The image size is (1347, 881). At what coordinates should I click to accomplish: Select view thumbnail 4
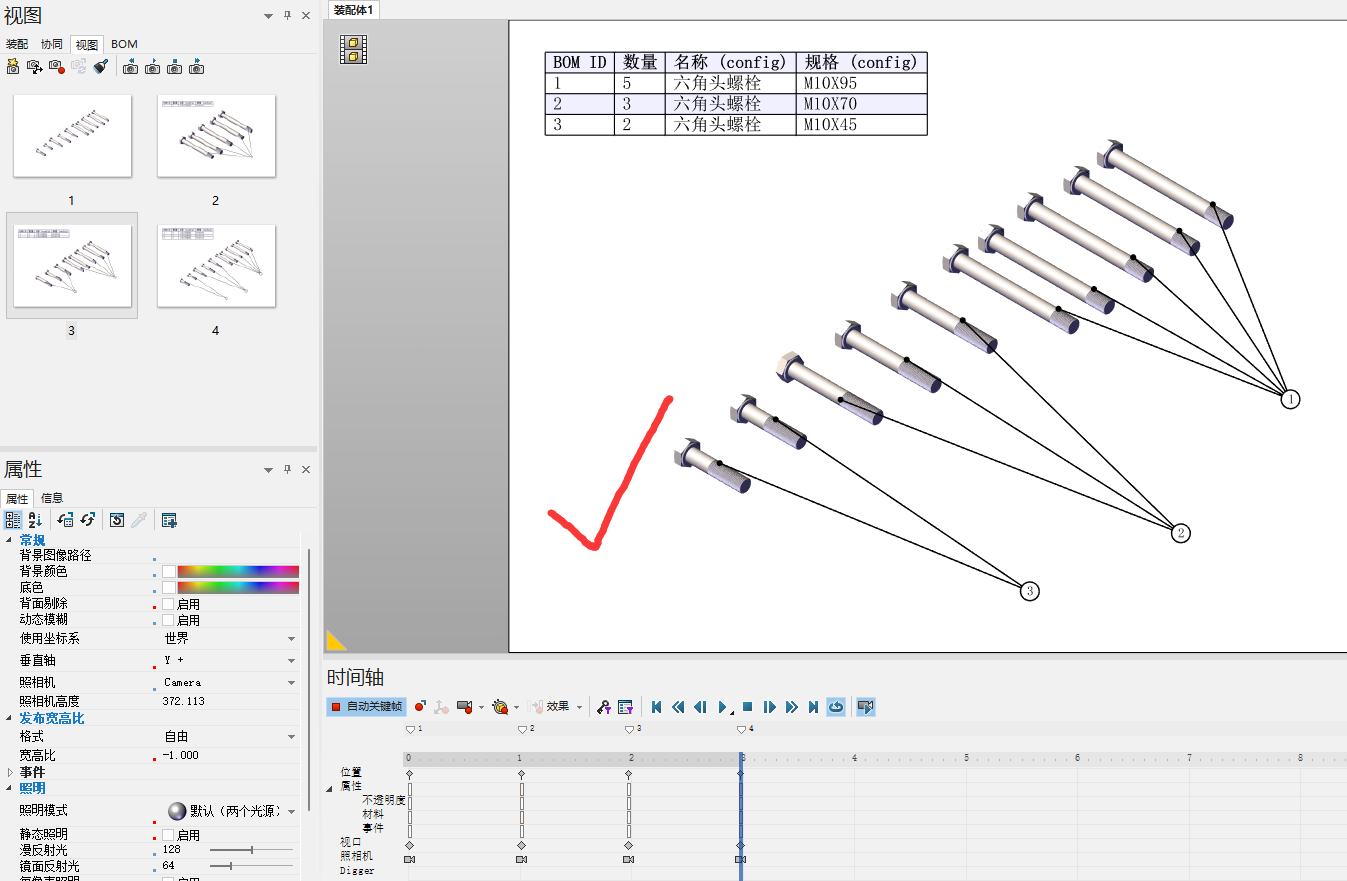point(216,266)
